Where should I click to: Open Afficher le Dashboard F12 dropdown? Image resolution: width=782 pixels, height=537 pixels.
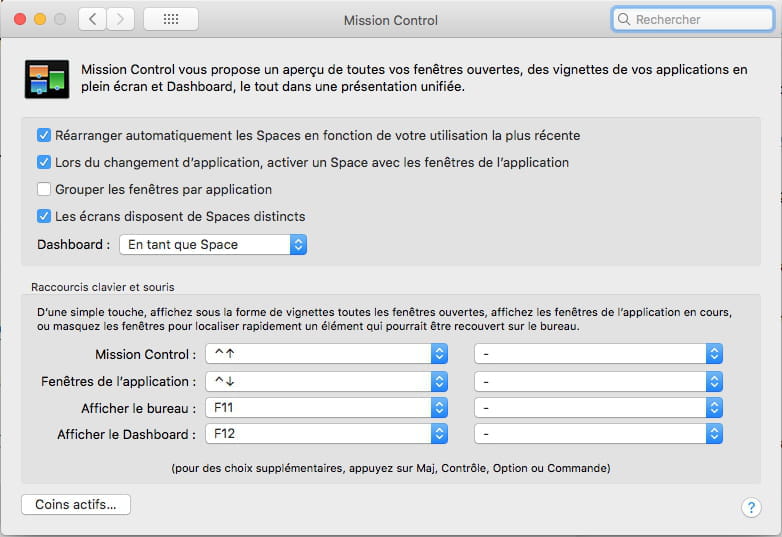point(327,434)
